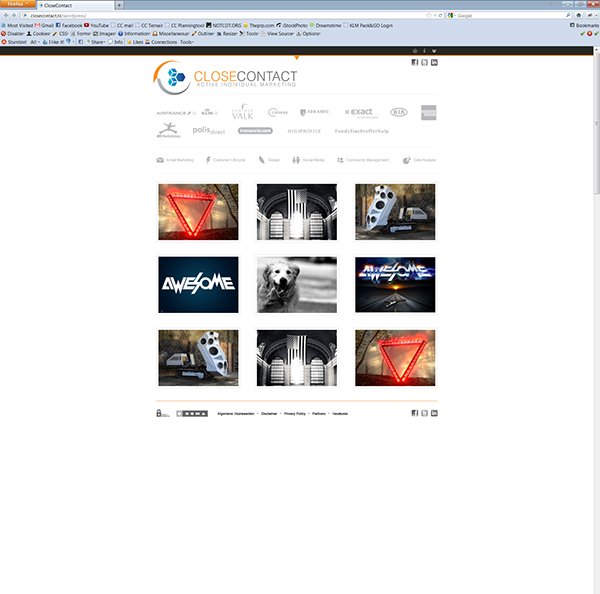Open the AWESOME highway sunset thumbnail
The height and width of the screenshot is (594, 600).
[395, 285]
